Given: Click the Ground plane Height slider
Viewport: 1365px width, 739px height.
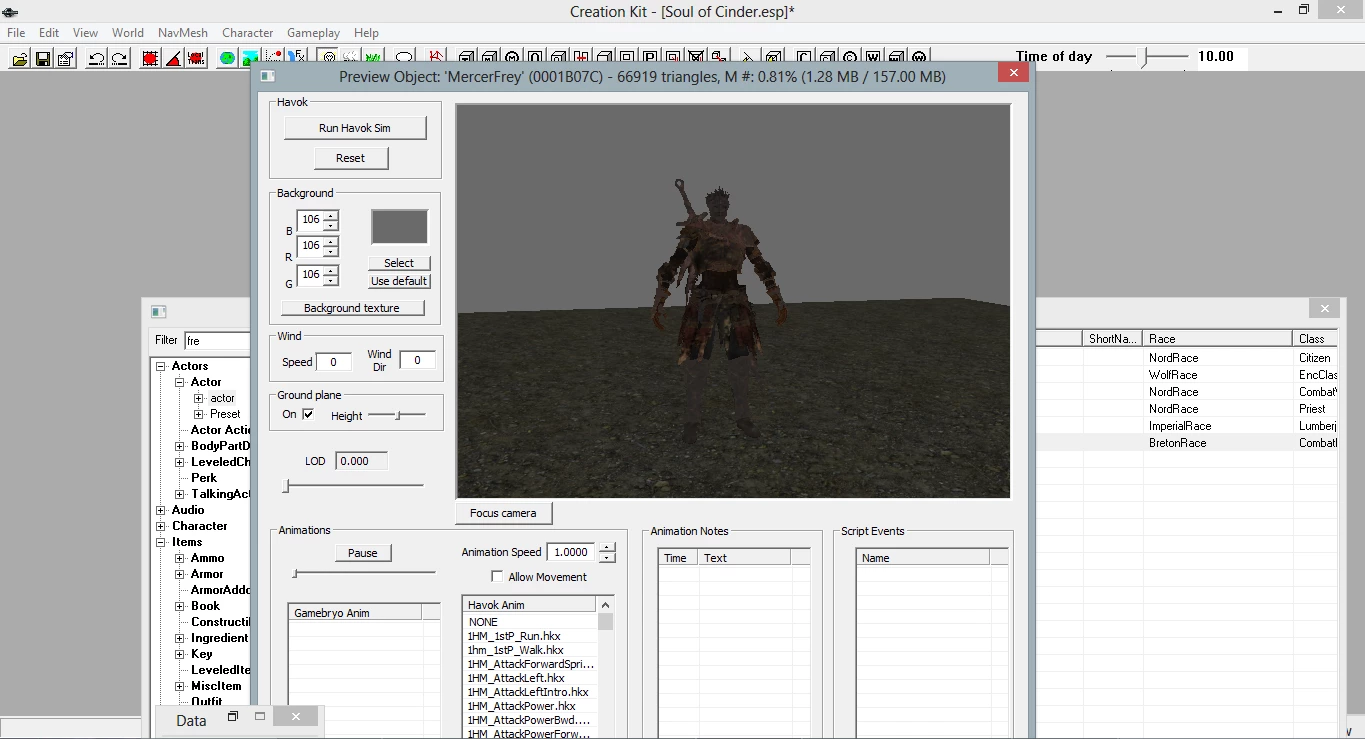Looking at the screenshot, I should pos(397,415).
